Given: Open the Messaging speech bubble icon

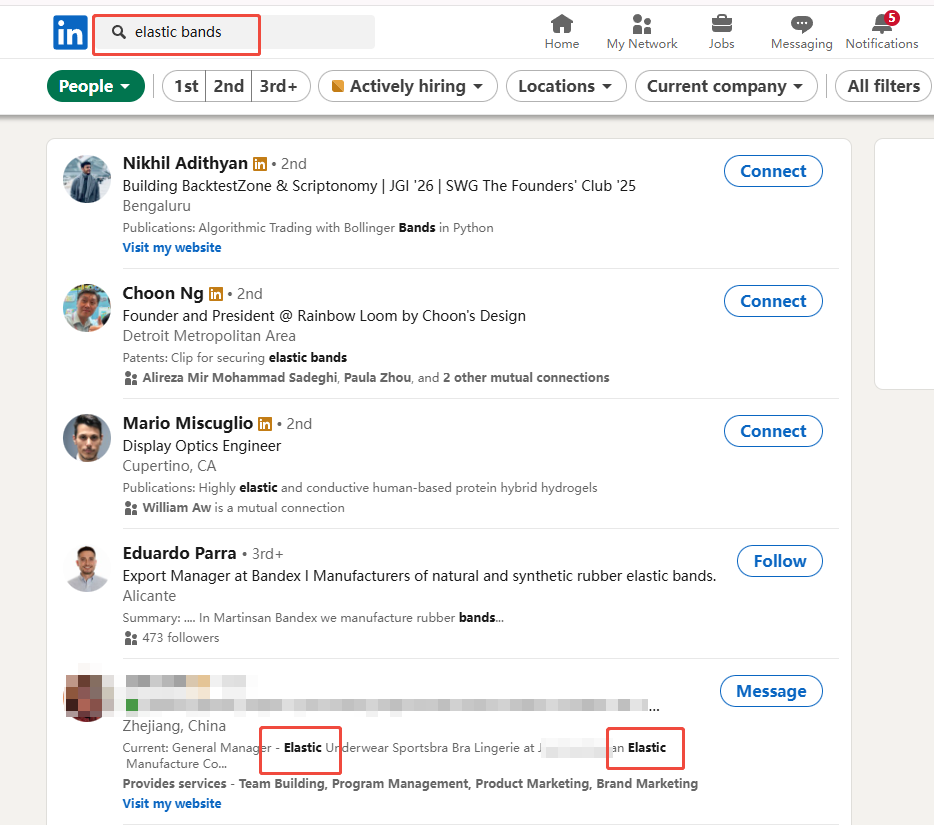Looking at the screenshot, I should click(x=801, y=25).
